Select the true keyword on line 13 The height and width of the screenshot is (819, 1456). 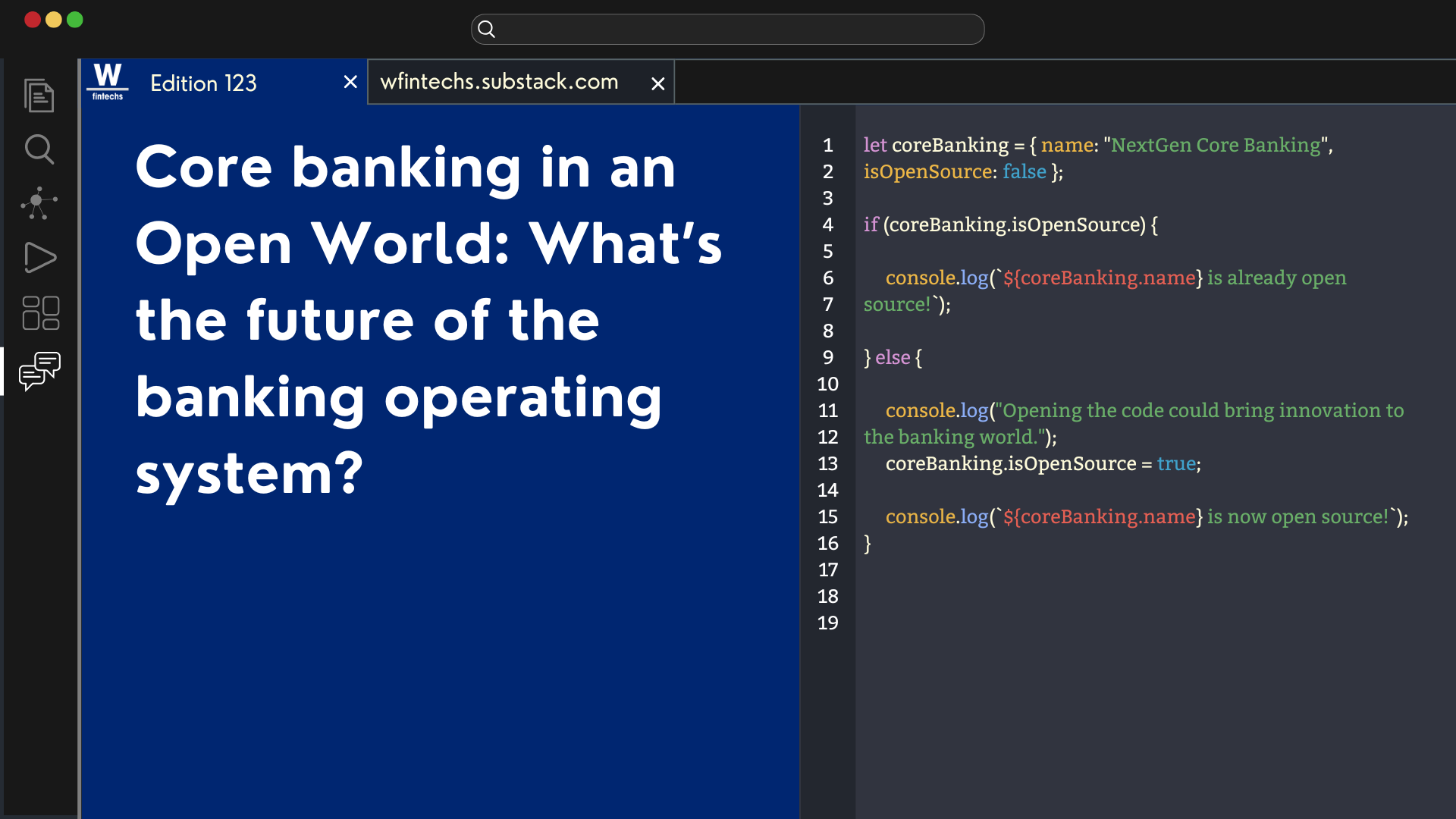pyautogui.click(x=1175, y=464)
